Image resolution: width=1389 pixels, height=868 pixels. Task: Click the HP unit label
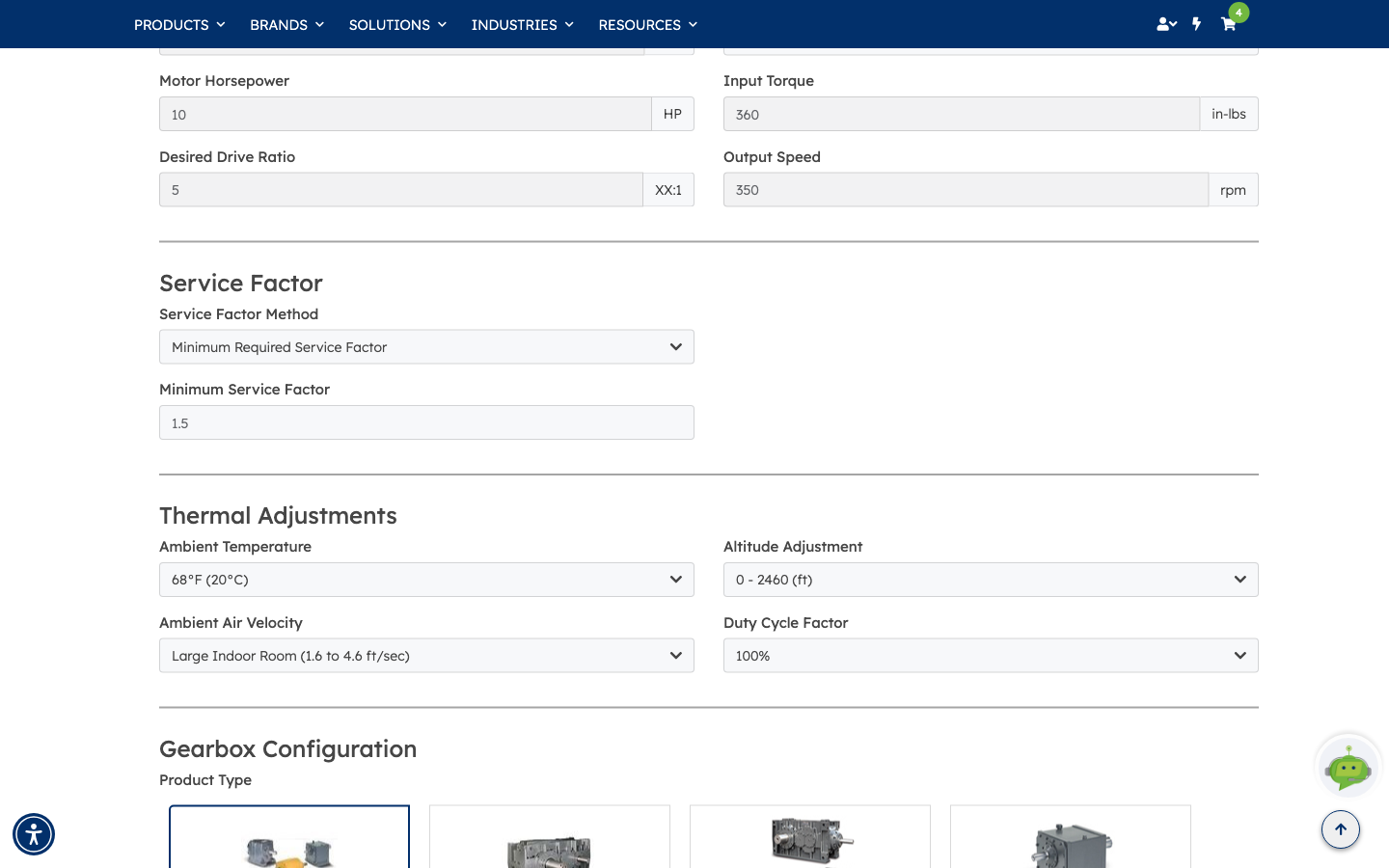(x=672, y=114)
